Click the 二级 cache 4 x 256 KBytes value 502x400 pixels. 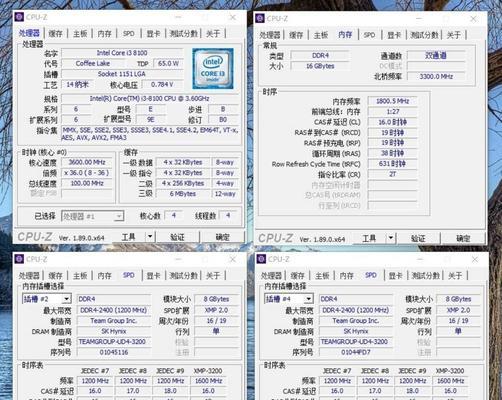pyautogui.click(x=183, y=183)
